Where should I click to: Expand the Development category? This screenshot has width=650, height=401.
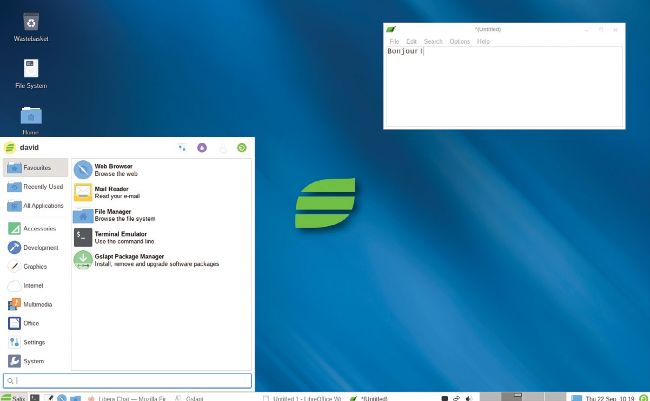point(36,247)
